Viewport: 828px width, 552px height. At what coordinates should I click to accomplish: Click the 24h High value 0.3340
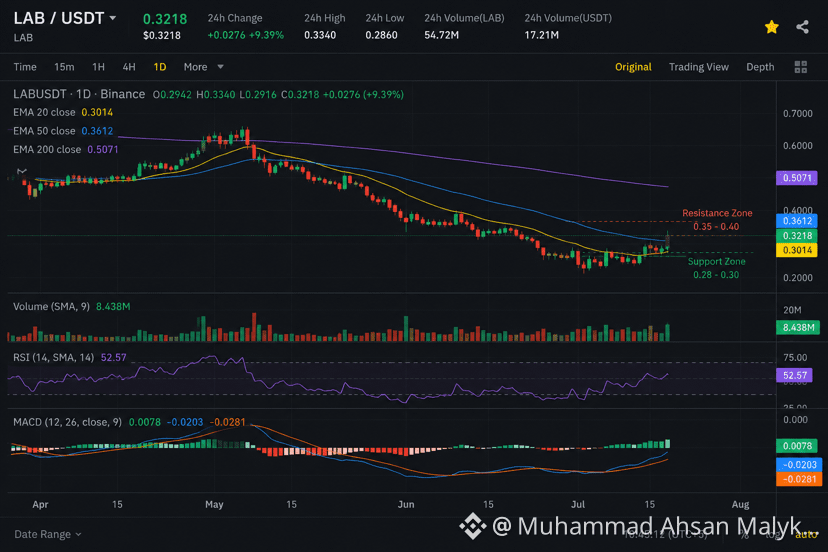320,35
